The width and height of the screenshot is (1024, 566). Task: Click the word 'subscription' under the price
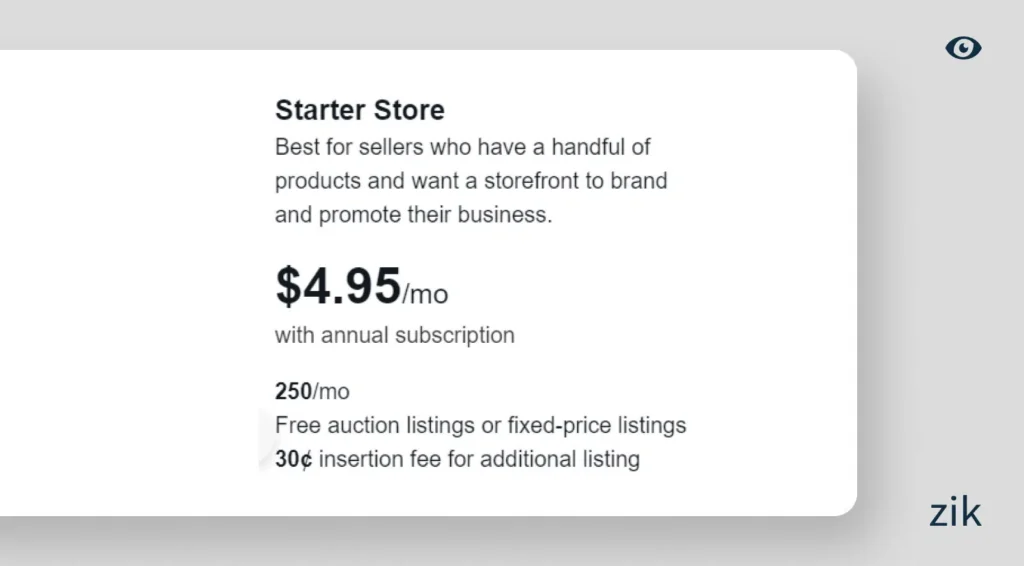tap(454, 335)
